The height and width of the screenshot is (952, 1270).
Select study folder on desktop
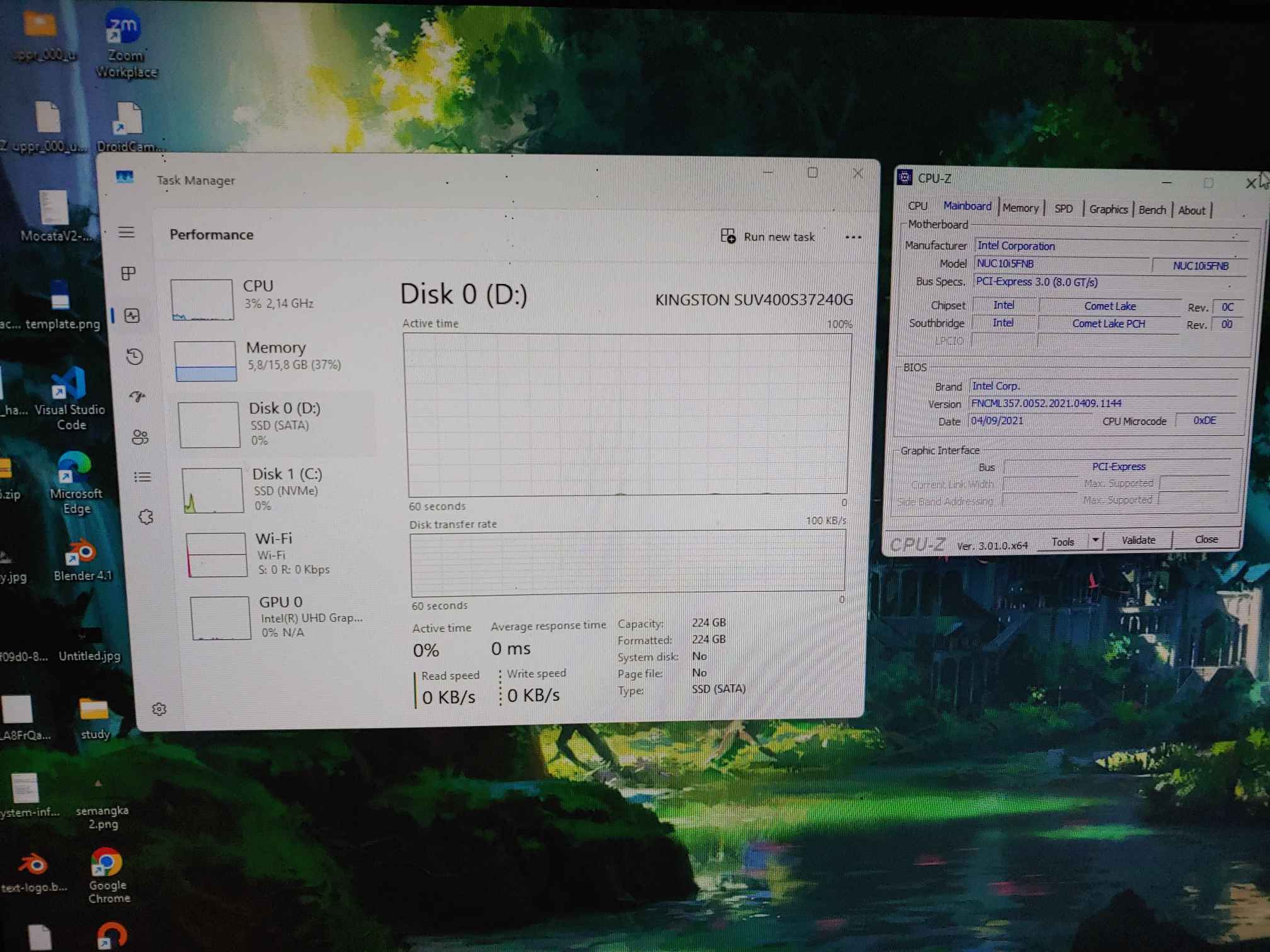[x=94, y=718]
